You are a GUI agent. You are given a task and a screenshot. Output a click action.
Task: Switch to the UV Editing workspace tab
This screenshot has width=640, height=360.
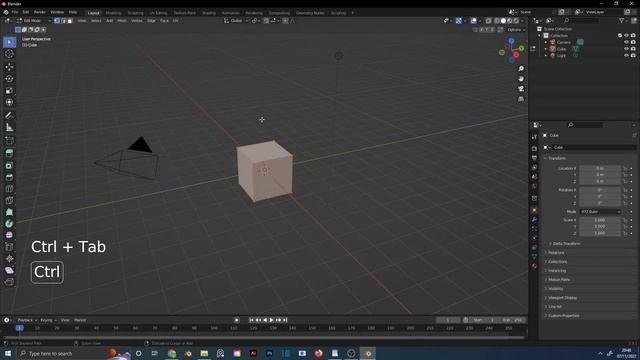coord(158,13)
